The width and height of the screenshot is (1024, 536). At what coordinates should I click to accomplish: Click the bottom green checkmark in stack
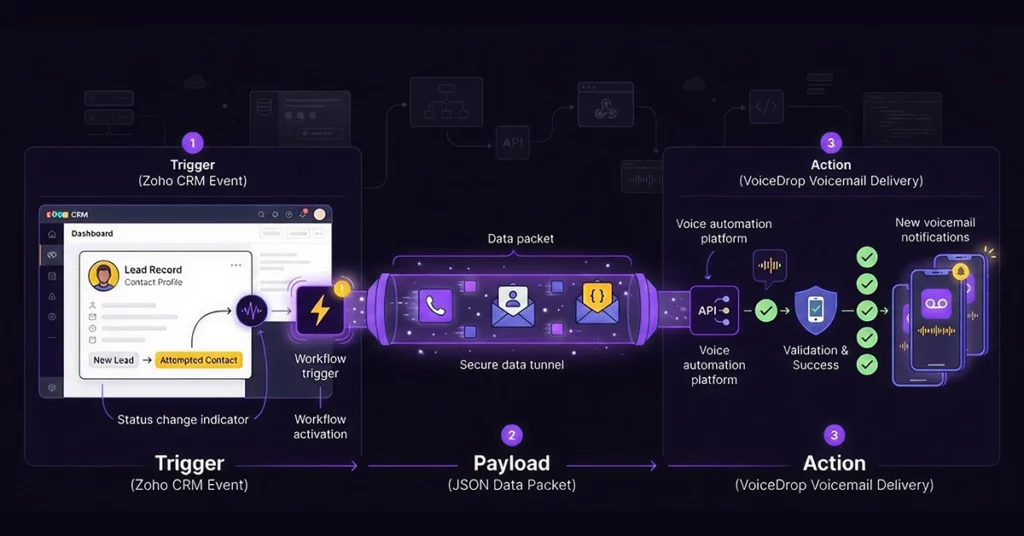coord(867,364)
